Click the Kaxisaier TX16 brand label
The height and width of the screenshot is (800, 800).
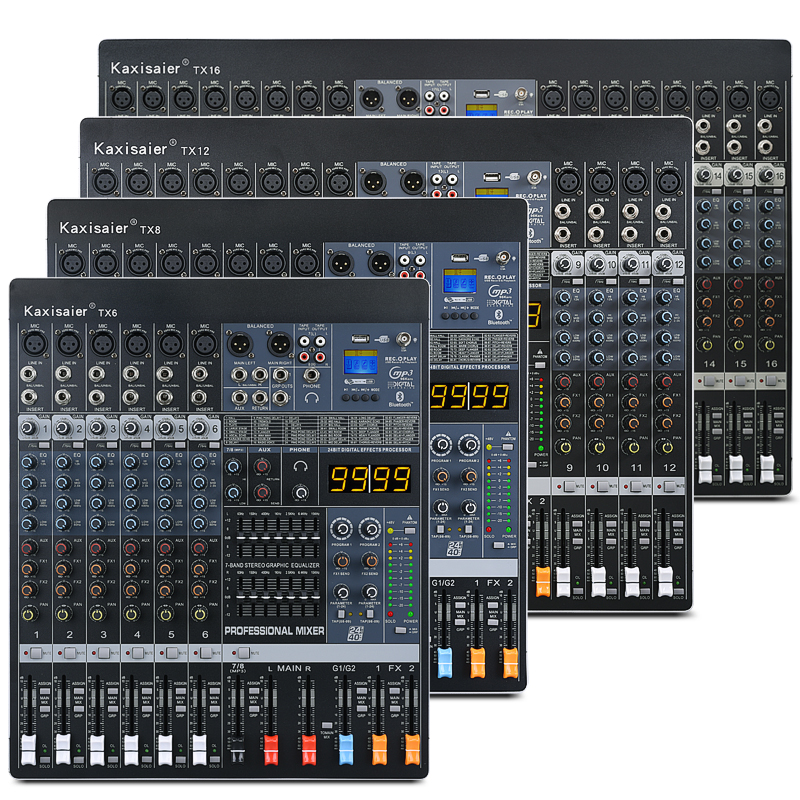click(165, 68)
